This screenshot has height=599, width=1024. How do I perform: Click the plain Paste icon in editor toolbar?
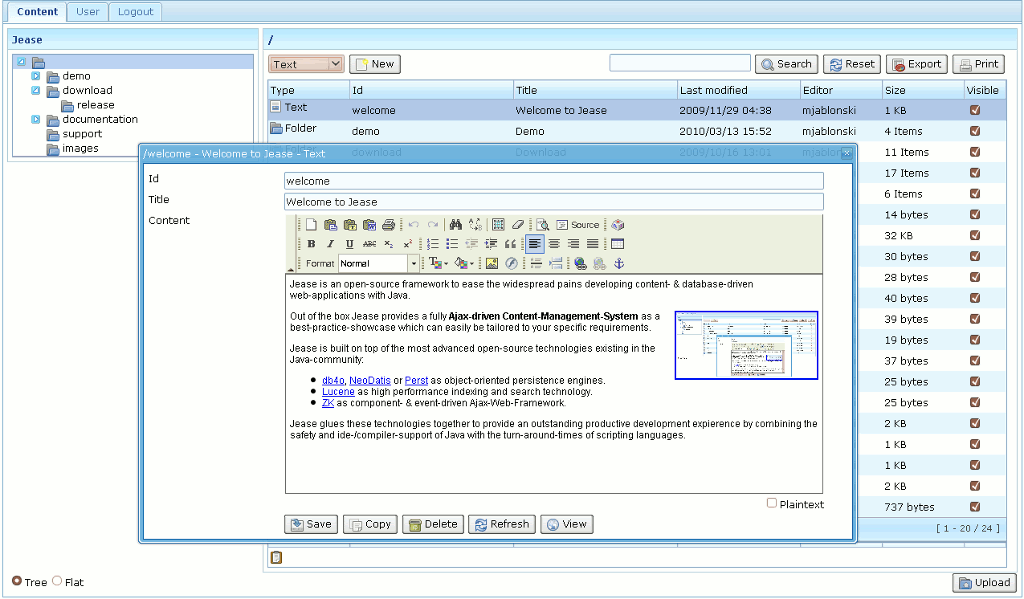[x=330, y=225]
